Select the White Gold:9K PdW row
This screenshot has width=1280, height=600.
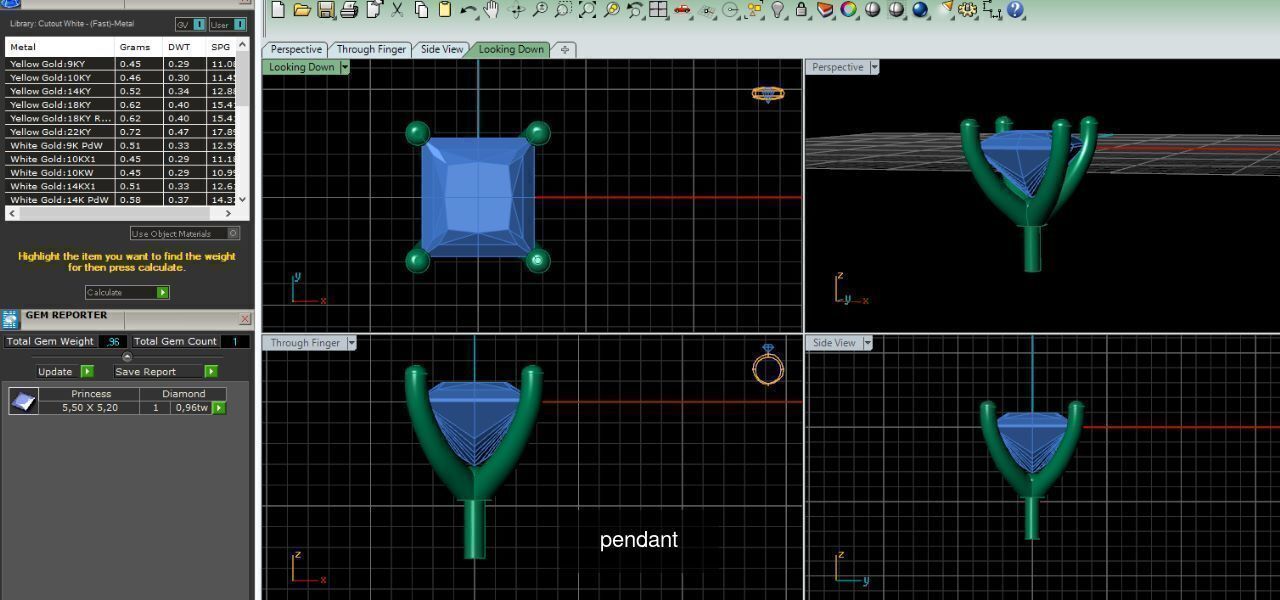pyautogui.click(x=121, y=145)
